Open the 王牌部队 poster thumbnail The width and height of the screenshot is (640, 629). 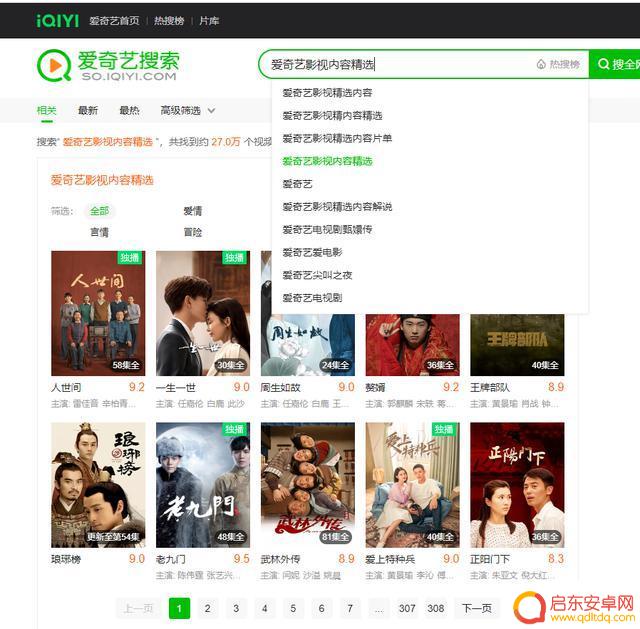click(x=517, y=345)
